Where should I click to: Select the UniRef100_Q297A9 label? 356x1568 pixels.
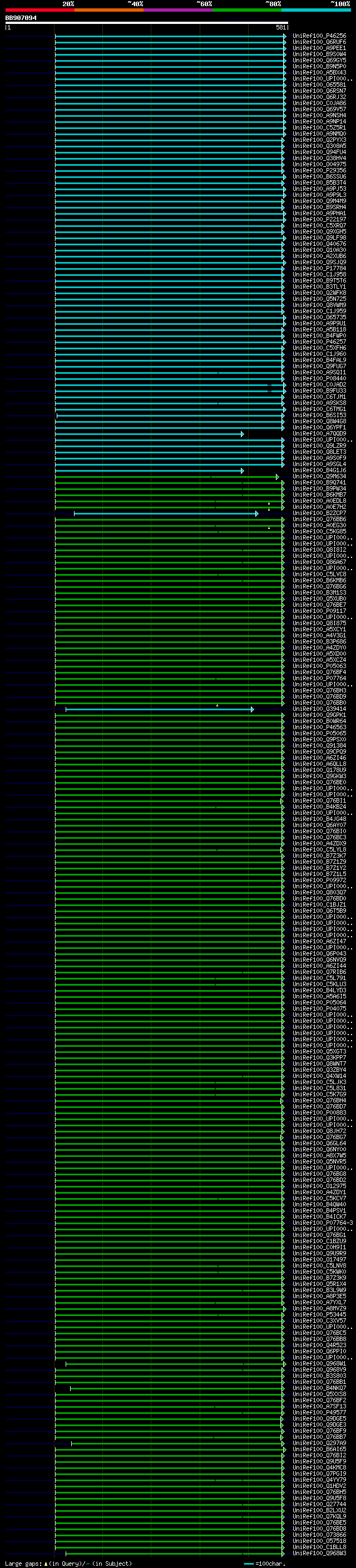click(319, 1444)
